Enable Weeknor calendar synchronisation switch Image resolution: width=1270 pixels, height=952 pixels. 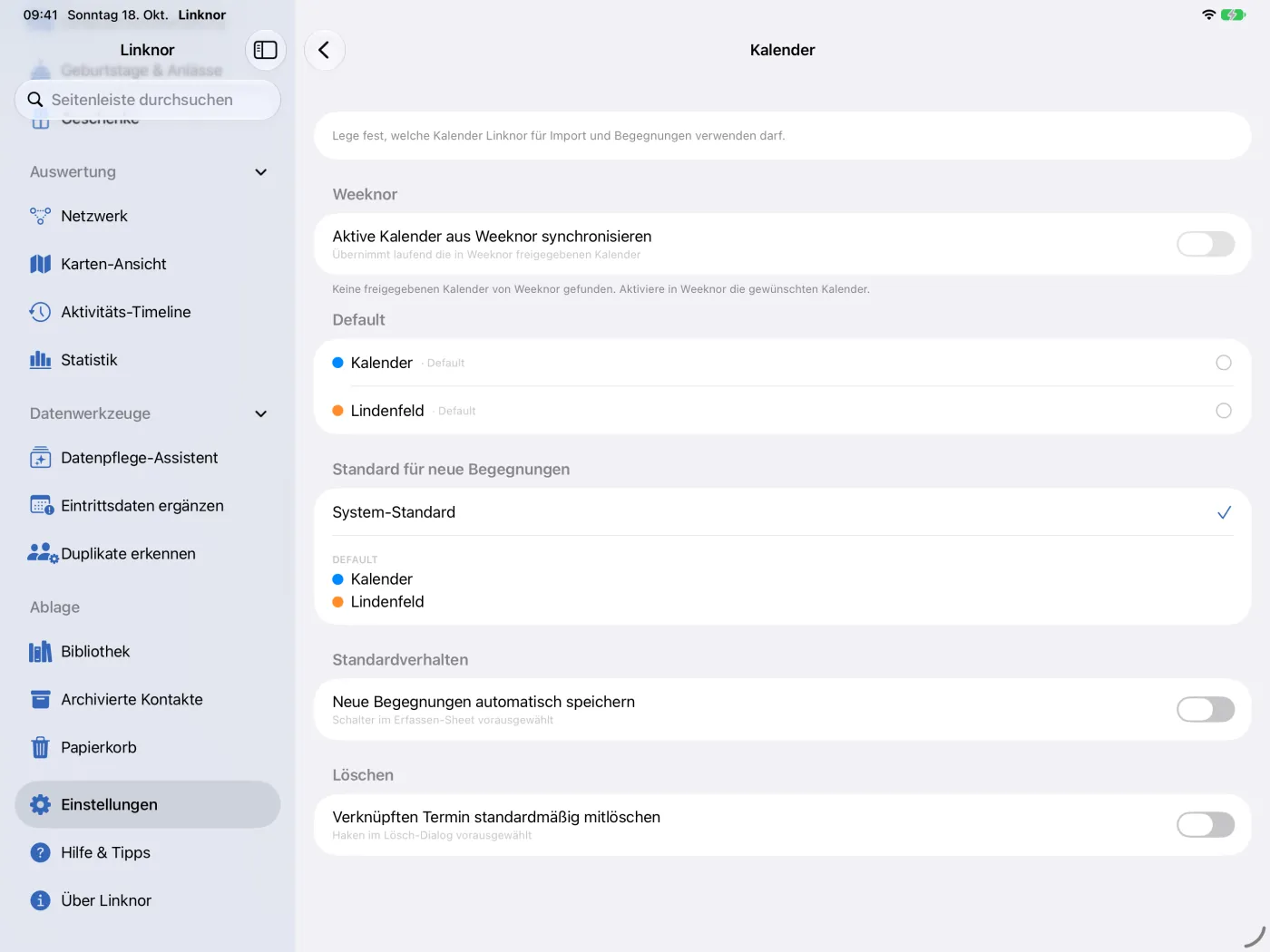coord(1206,244)
